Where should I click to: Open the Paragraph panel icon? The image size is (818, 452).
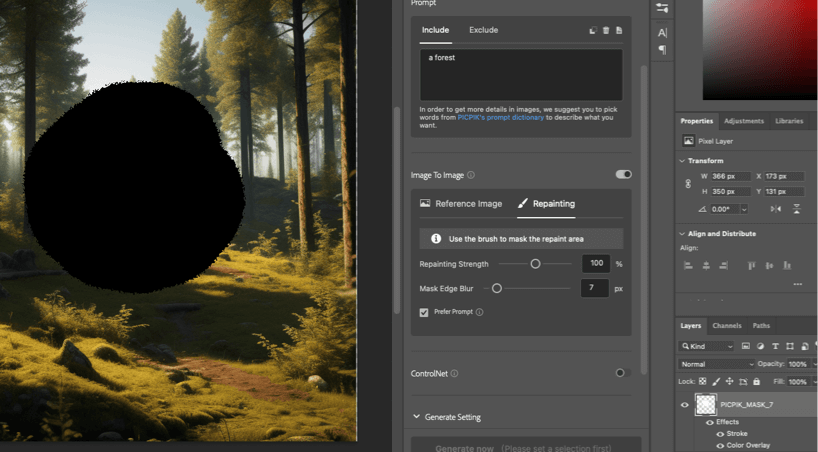tap(662, 50)
